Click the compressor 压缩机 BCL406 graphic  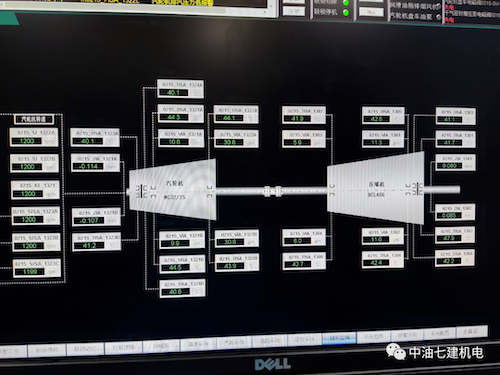click(376, 189)
